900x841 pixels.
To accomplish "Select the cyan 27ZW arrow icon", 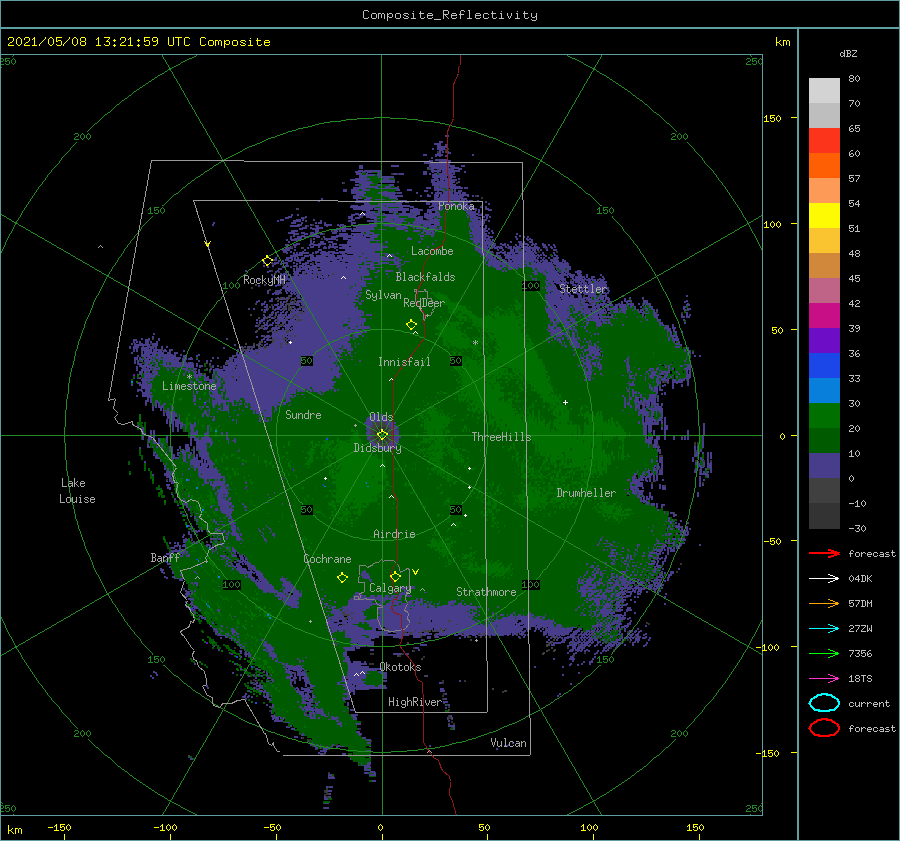I will click(824, 629).
